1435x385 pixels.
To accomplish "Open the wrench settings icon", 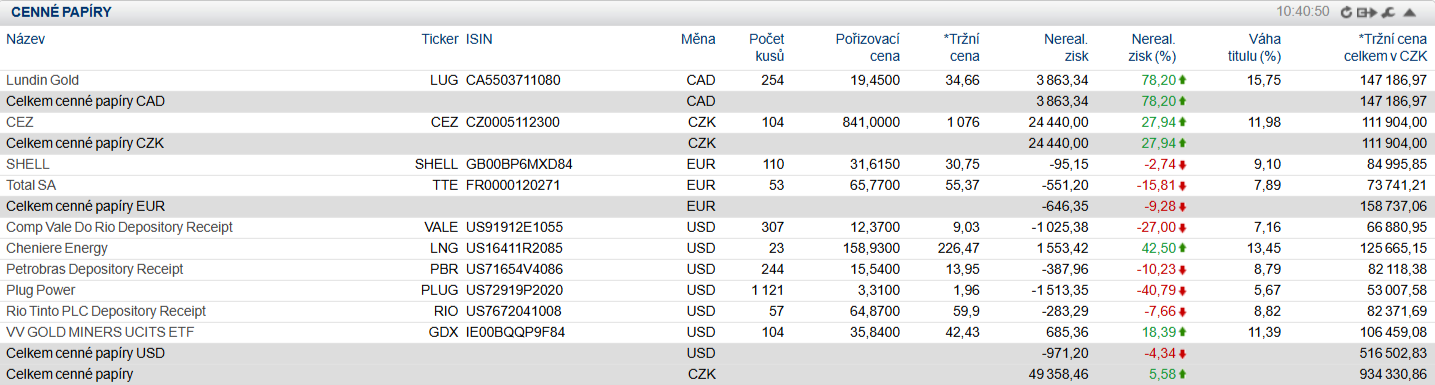I will pos(1387,12).
